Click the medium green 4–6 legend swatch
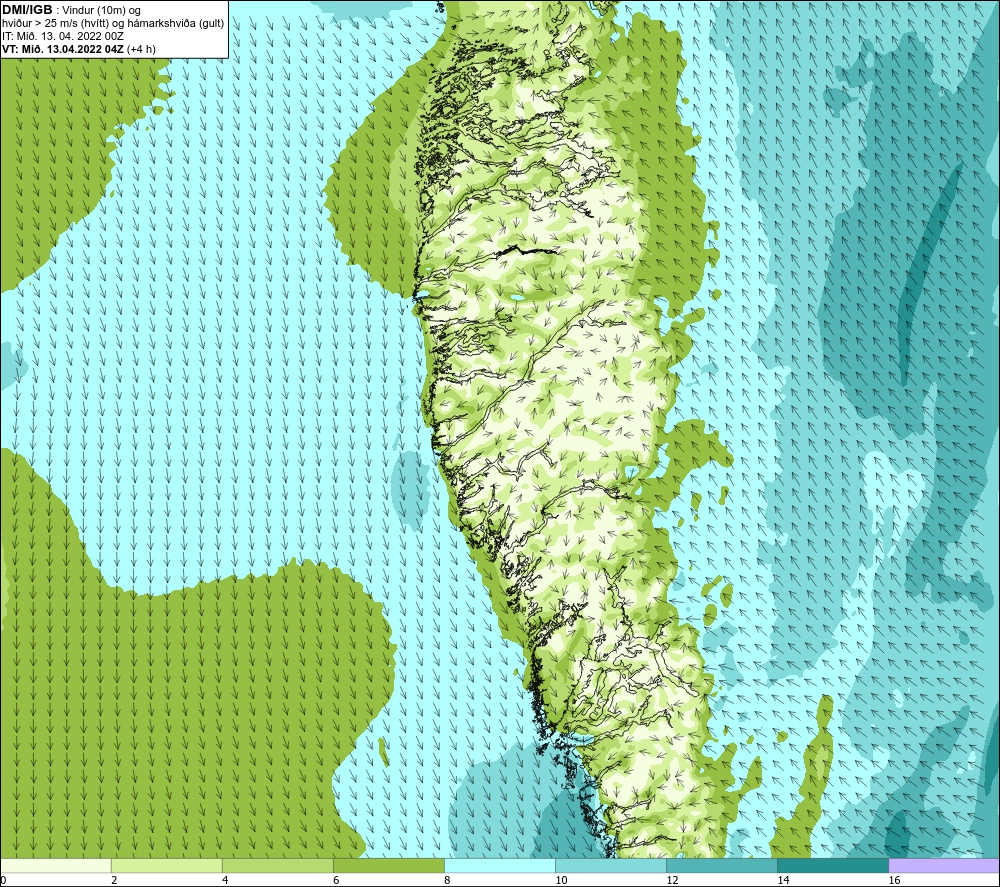Screen dimensions: 1000x887 click(x=277, y=866)
